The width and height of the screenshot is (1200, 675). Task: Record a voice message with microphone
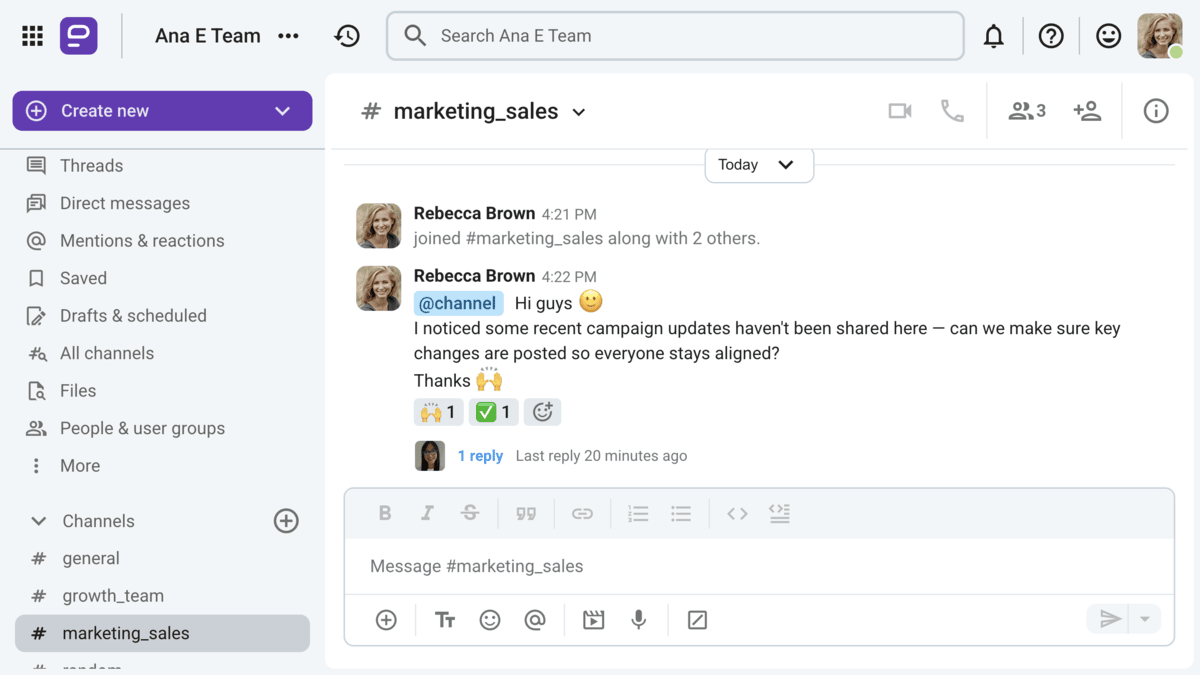point(638,620)
